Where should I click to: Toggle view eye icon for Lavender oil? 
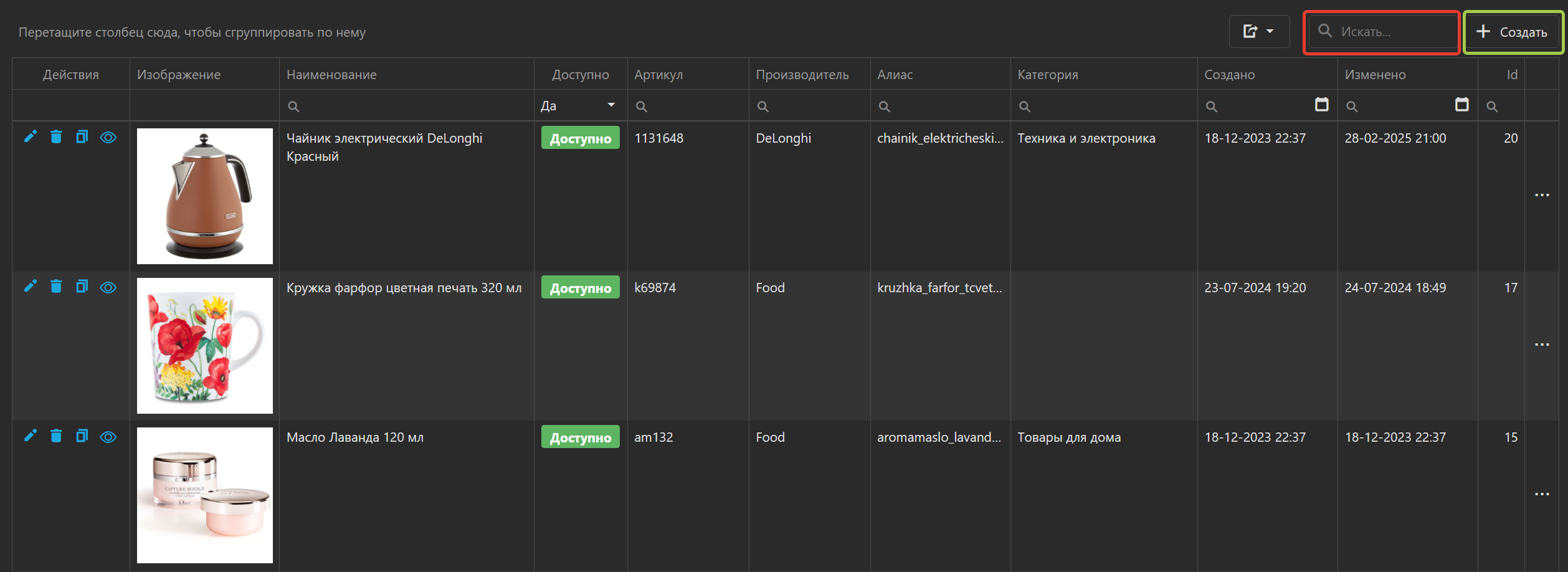(x=108, y=436)
